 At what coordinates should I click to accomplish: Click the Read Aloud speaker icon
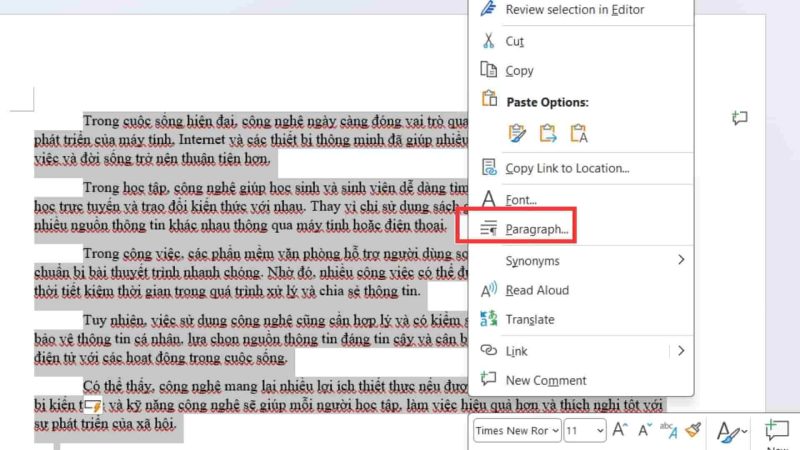pos(488,290)
